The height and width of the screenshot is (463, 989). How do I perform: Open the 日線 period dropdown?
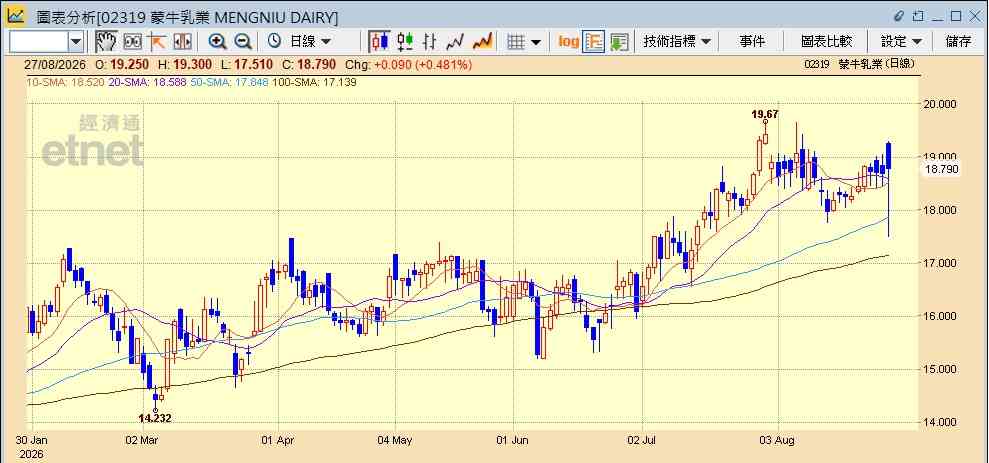point(310,42)
